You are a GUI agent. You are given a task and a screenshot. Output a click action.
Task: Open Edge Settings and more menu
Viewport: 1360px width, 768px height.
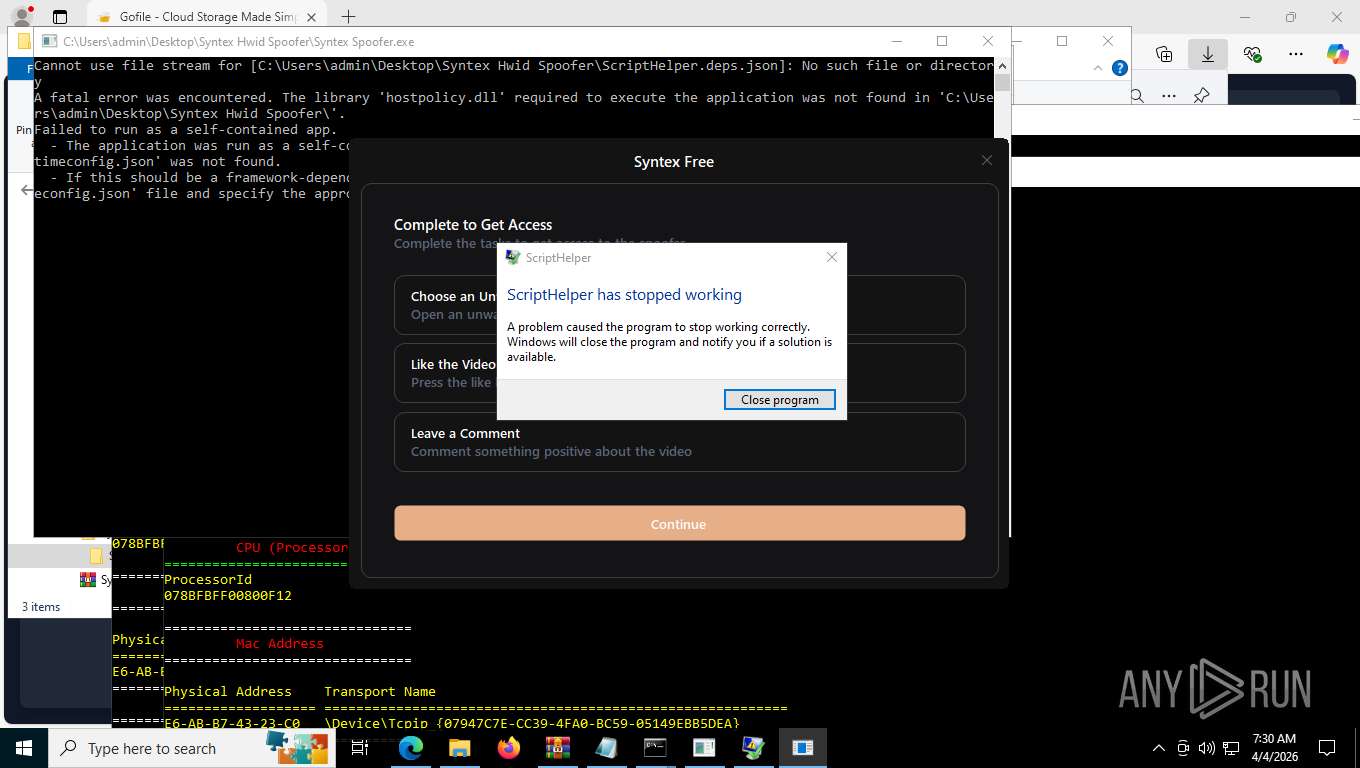1296,54
